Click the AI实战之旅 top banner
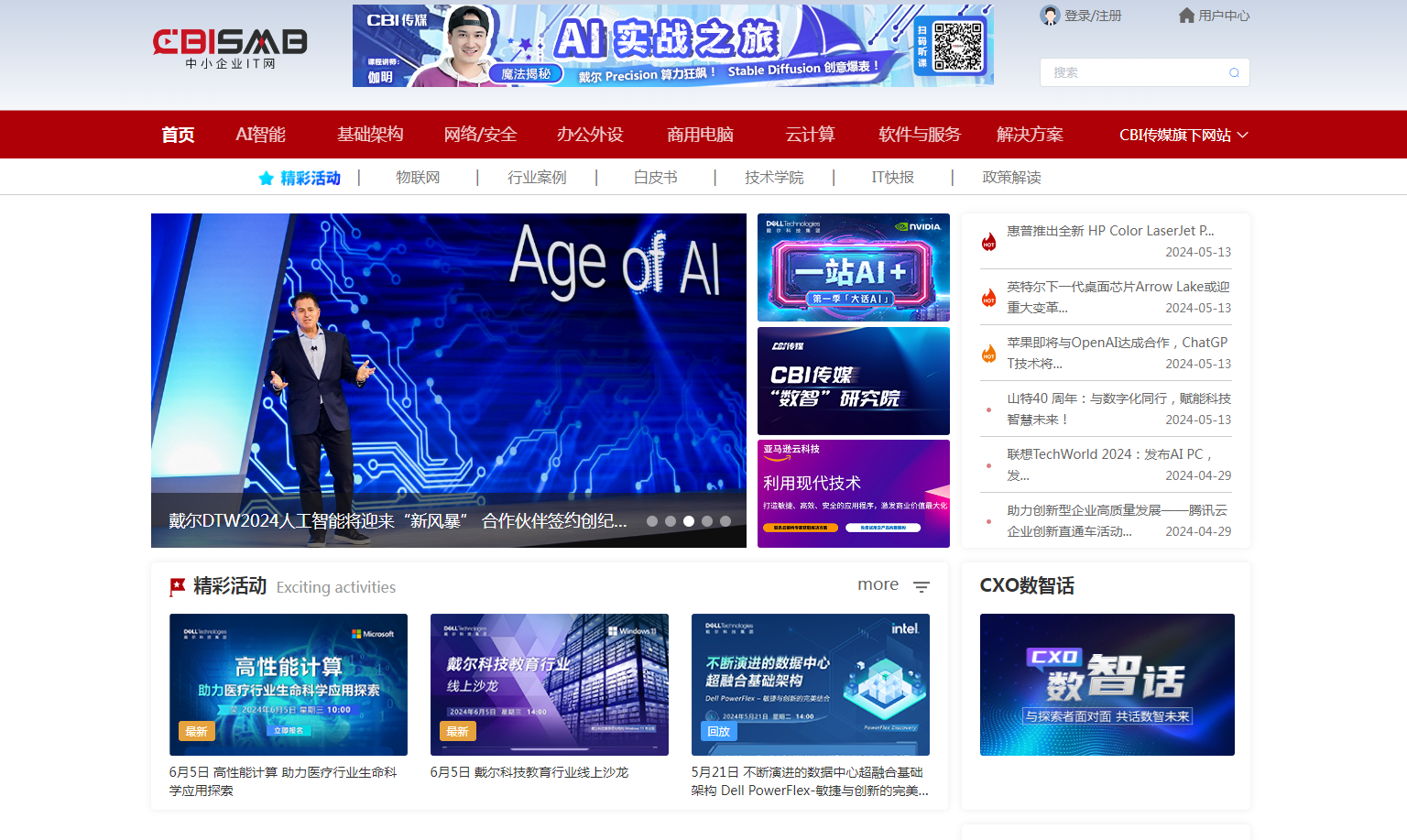 click(x=673, y=46)
